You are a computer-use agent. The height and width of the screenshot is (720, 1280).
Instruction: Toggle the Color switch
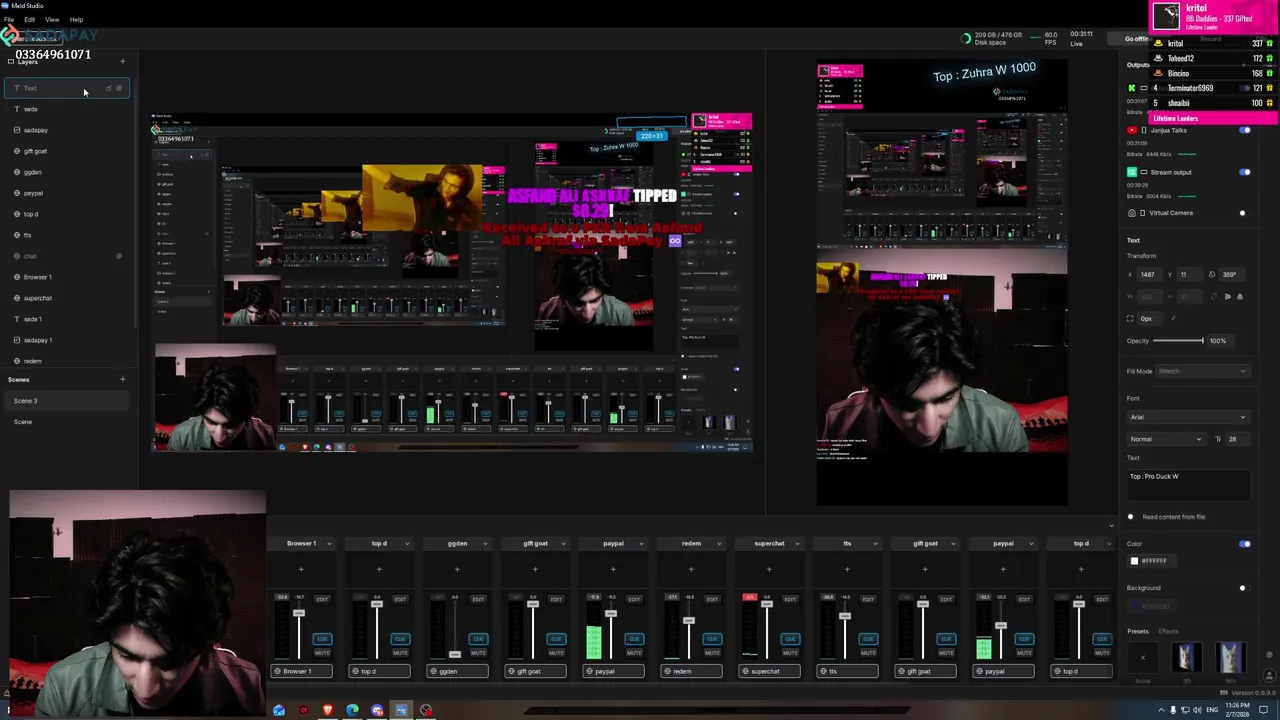[1245, 544]
